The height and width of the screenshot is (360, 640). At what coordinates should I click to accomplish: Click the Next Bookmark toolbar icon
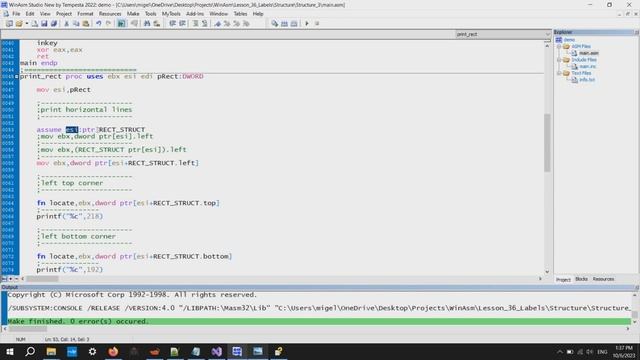(x=227, y=24)
